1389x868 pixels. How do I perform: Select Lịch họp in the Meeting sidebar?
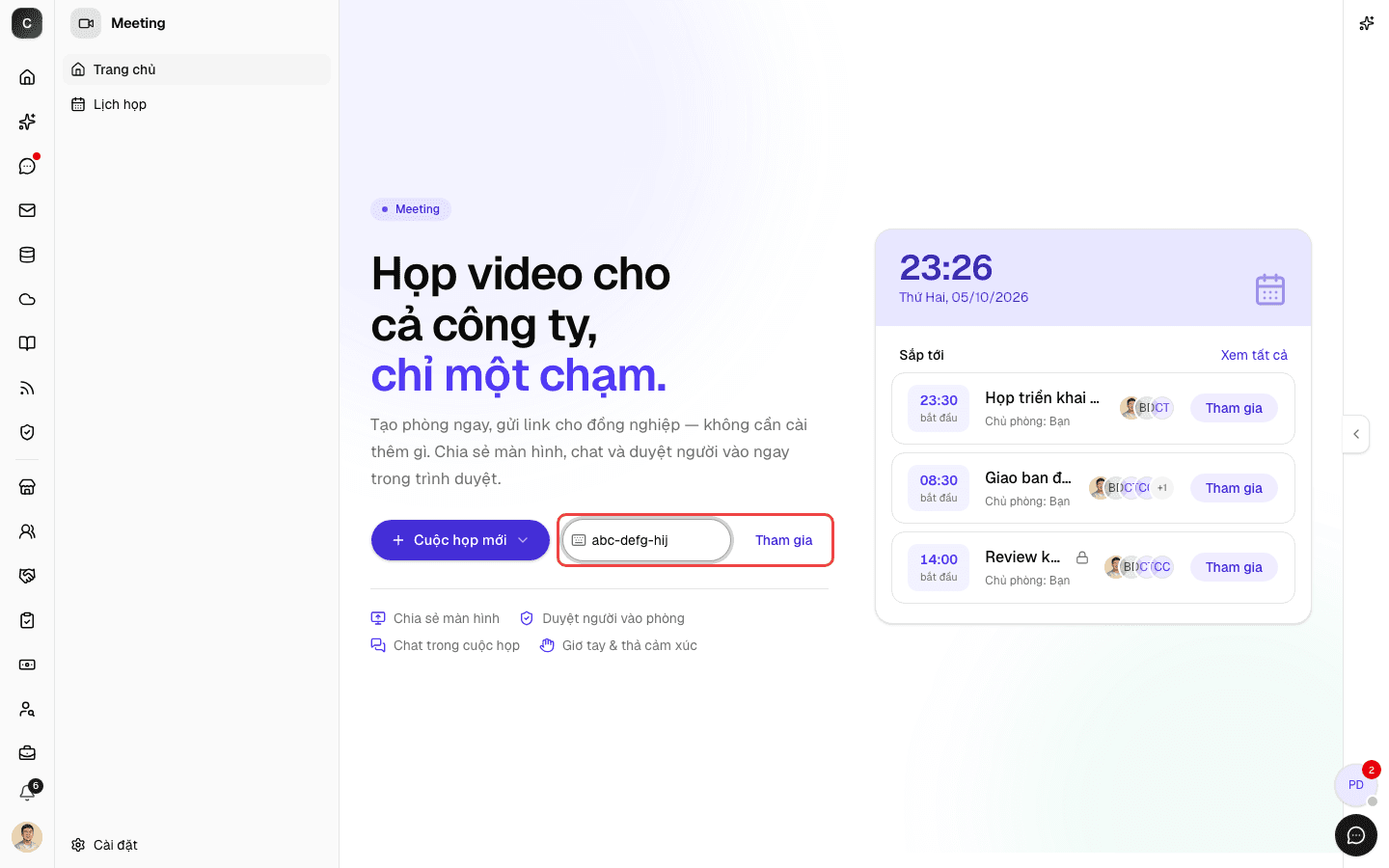197,104
